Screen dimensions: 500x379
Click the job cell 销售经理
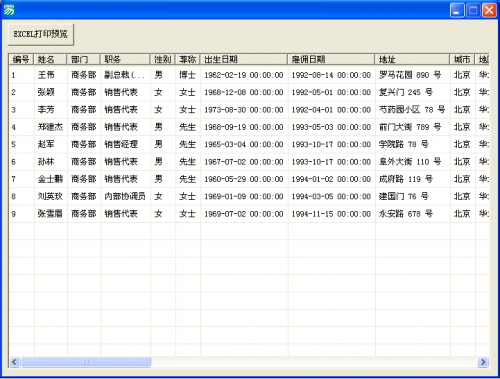(126, 144)
